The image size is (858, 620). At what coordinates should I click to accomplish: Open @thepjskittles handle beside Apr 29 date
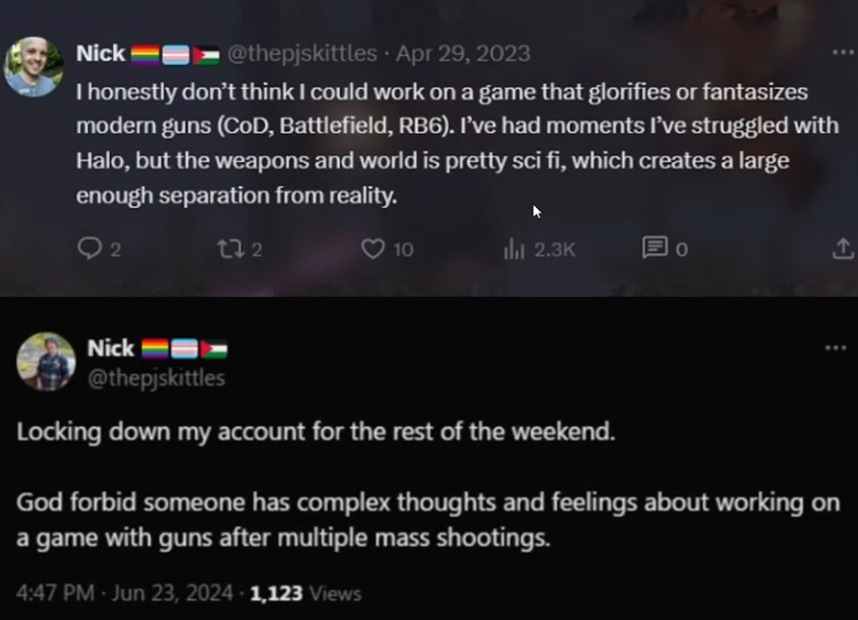[304, 52]
